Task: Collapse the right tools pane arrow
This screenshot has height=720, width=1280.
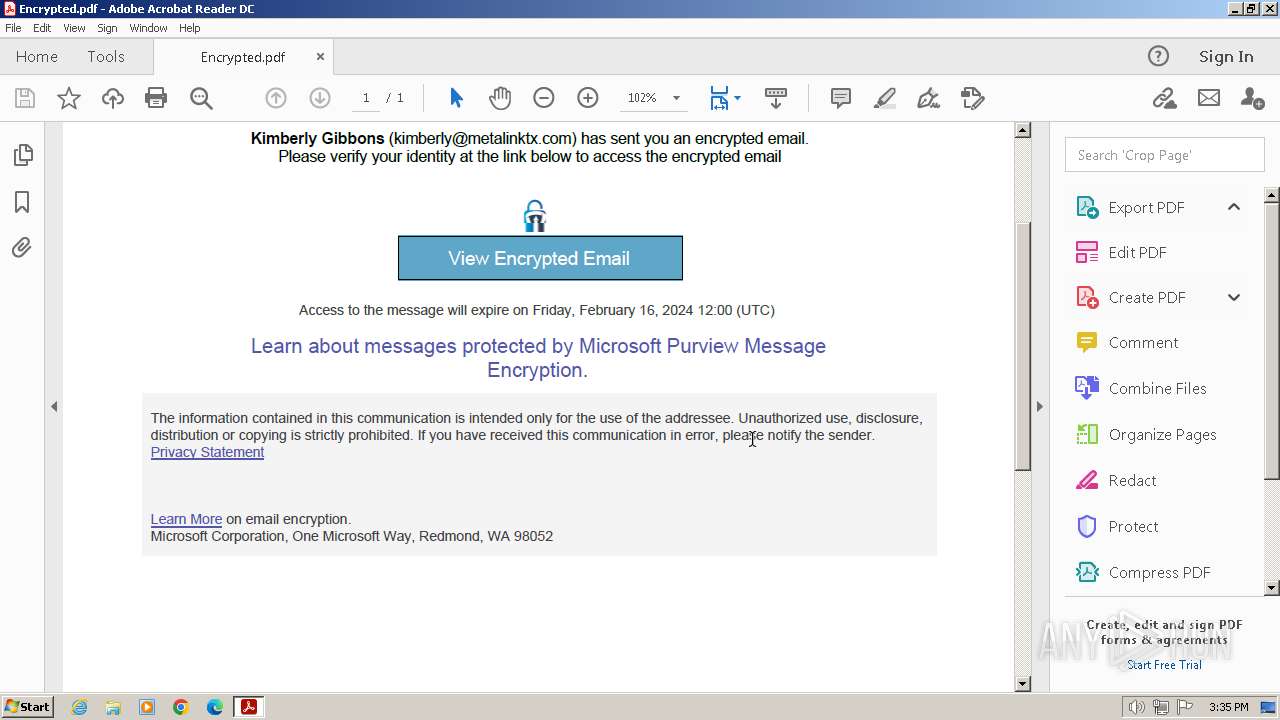Action: (x=1039, y=406)
